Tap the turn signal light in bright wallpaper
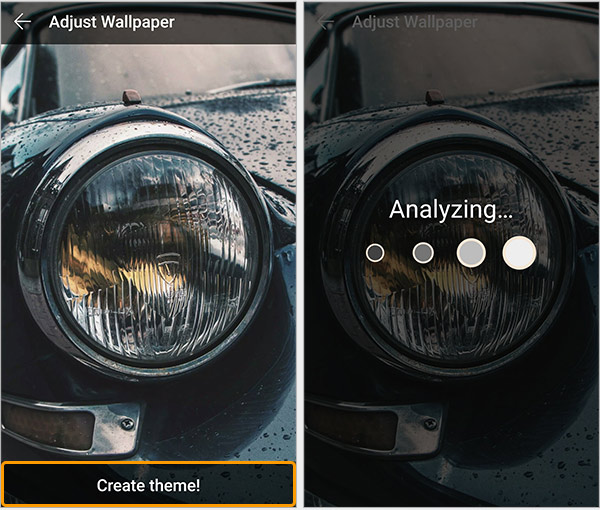The width and height of the screenshot is (600, 510). pos(48,425)
